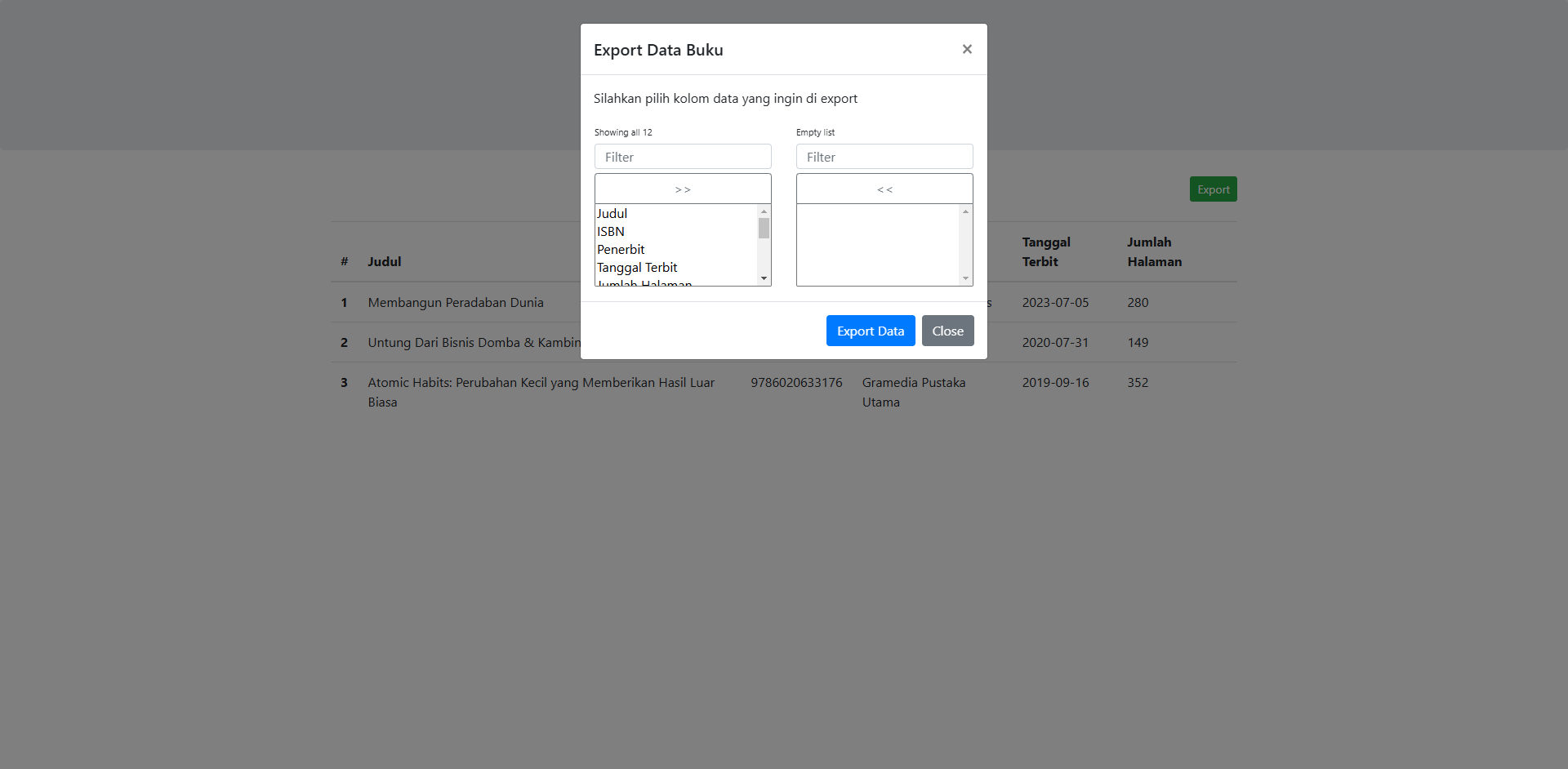Move all columns right using >> button
This screenshot has width=1568, height=769.
tap(683, 189)
